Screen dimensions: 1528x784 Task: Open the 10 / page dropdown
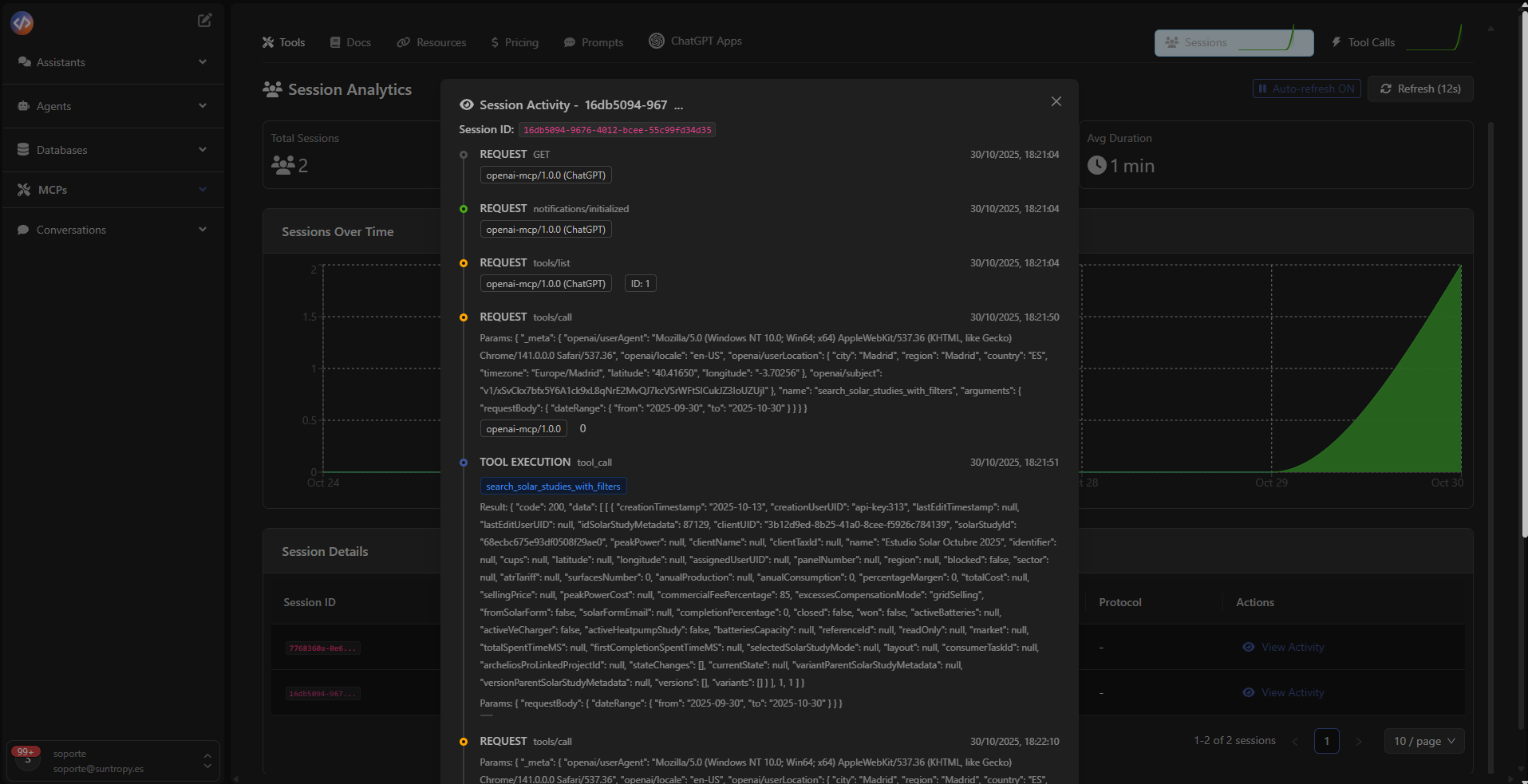(1424, 741)
